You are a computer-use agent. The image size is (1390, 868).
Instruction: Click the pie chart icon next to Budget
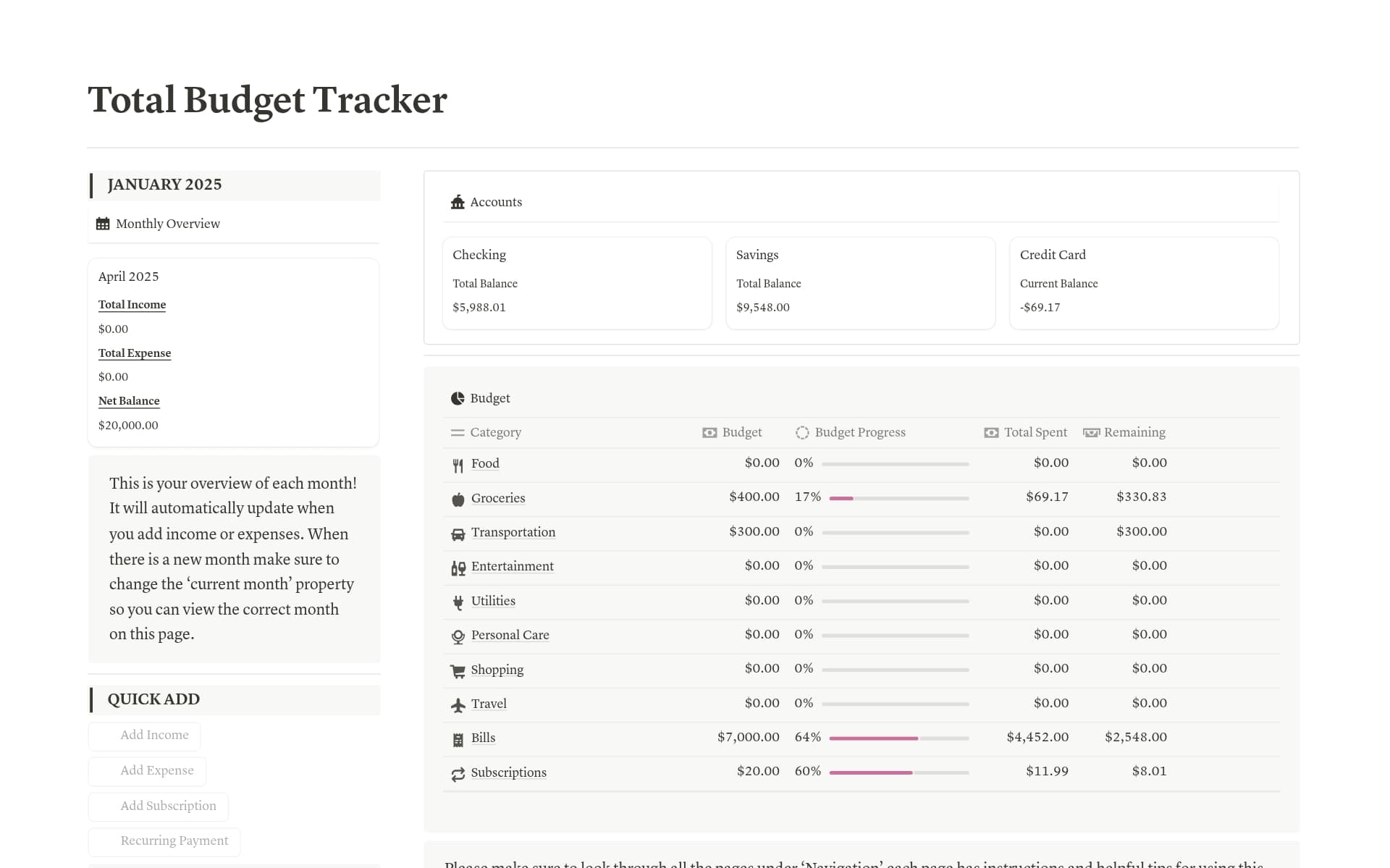[457, 398]
